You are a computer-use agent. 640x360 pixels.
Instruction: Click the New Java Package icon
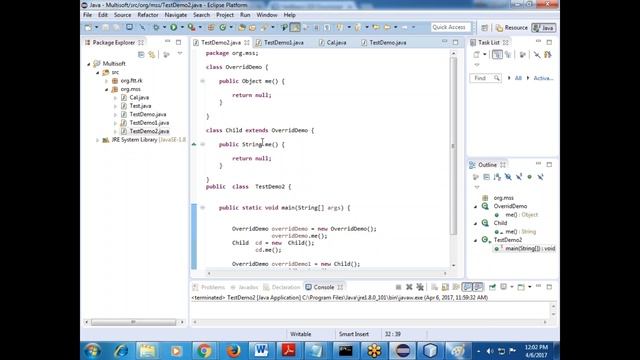[211, 27]
